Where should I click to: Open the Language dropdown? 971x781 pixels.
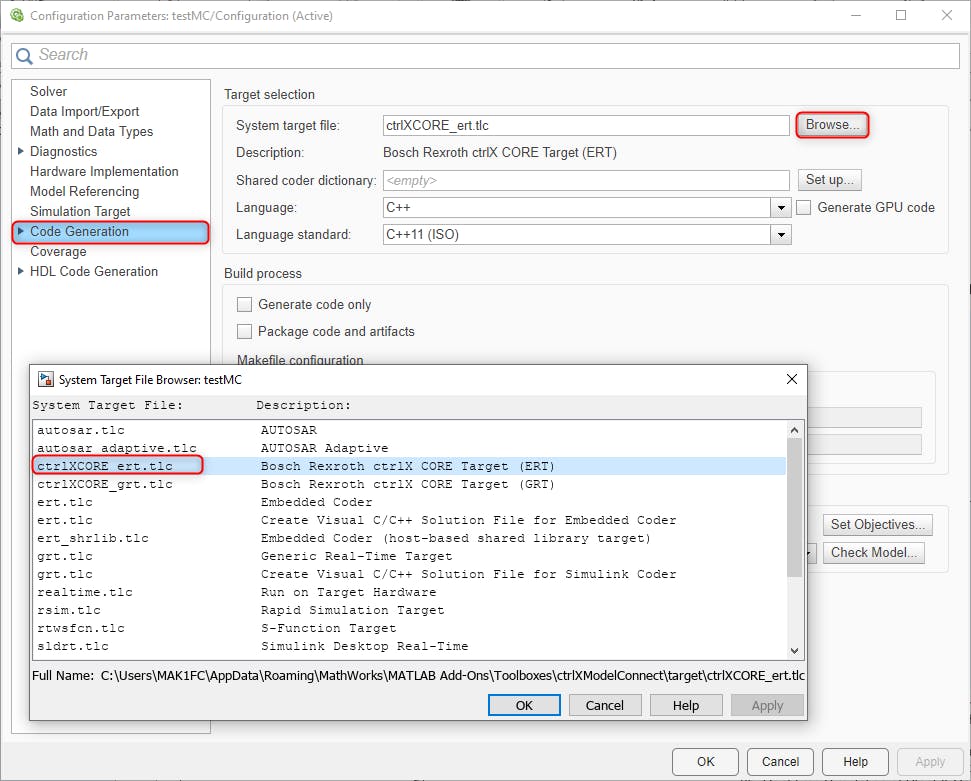tap(781, 207)
